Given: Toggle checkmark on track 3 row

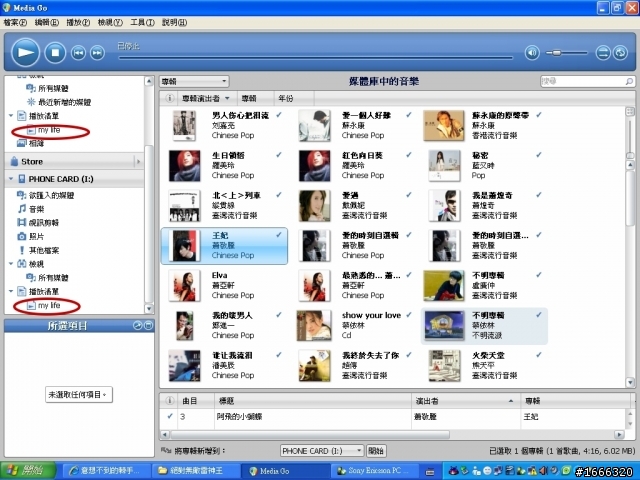Looking at the screenshot, I should point(170,416).
